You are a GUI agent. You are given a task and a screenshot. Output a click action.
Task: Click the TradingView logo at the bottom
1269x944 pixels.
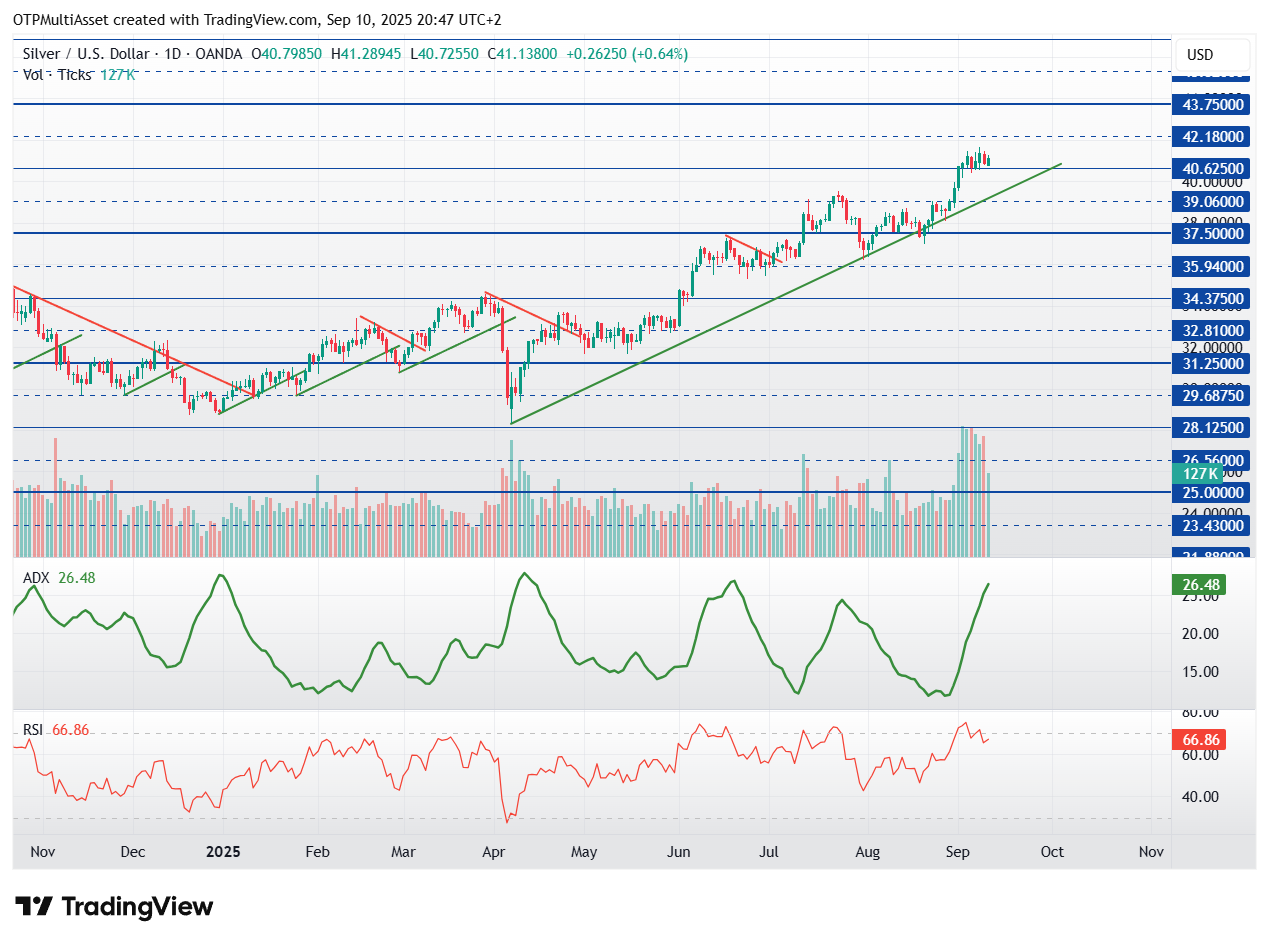115,907
